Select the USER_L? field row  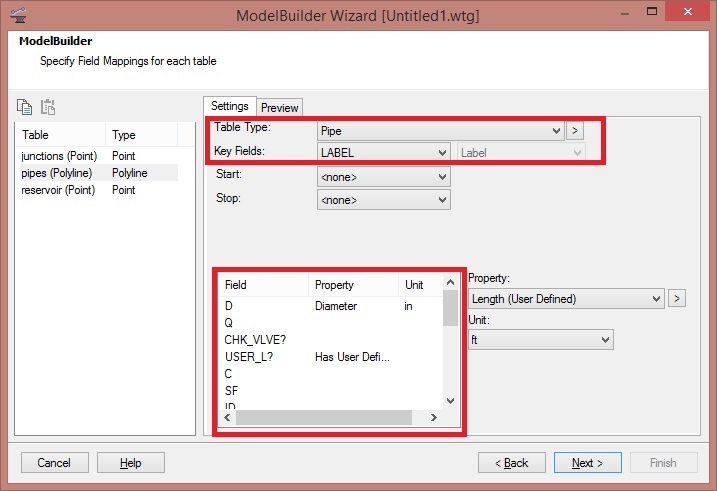330,357
